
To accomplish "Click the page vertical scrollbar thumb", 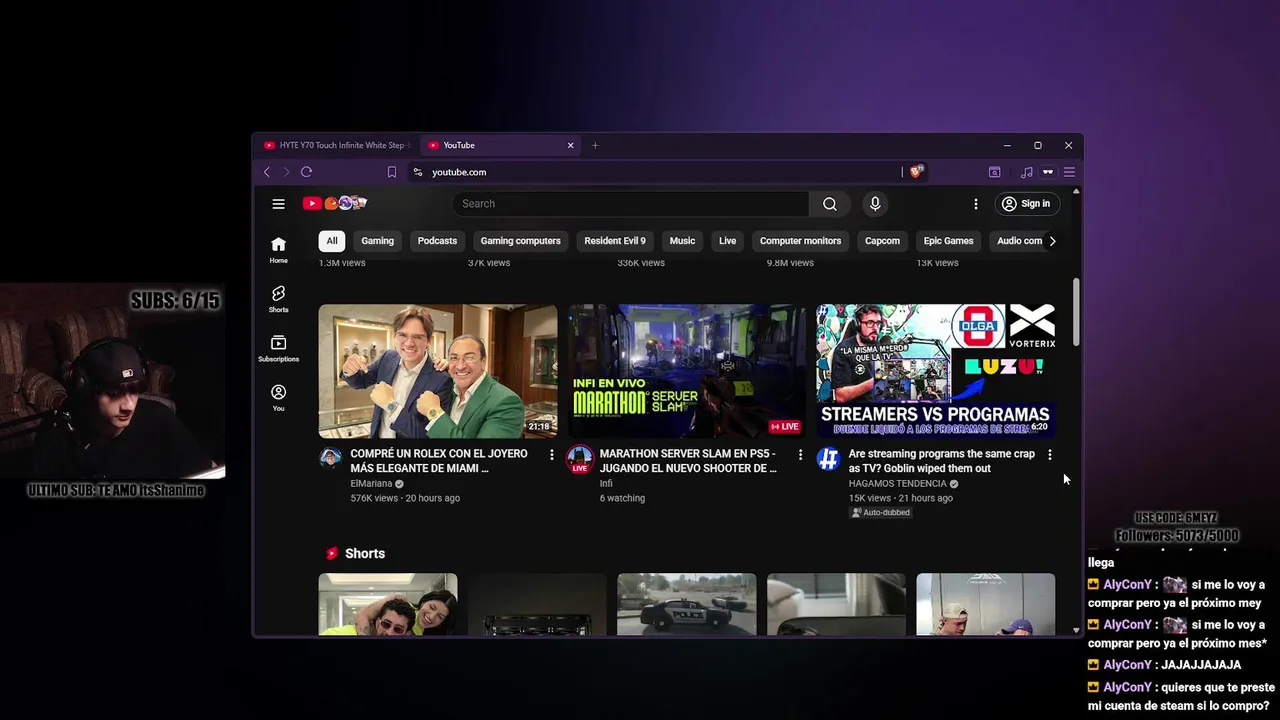I will [x=1076, y=312].
